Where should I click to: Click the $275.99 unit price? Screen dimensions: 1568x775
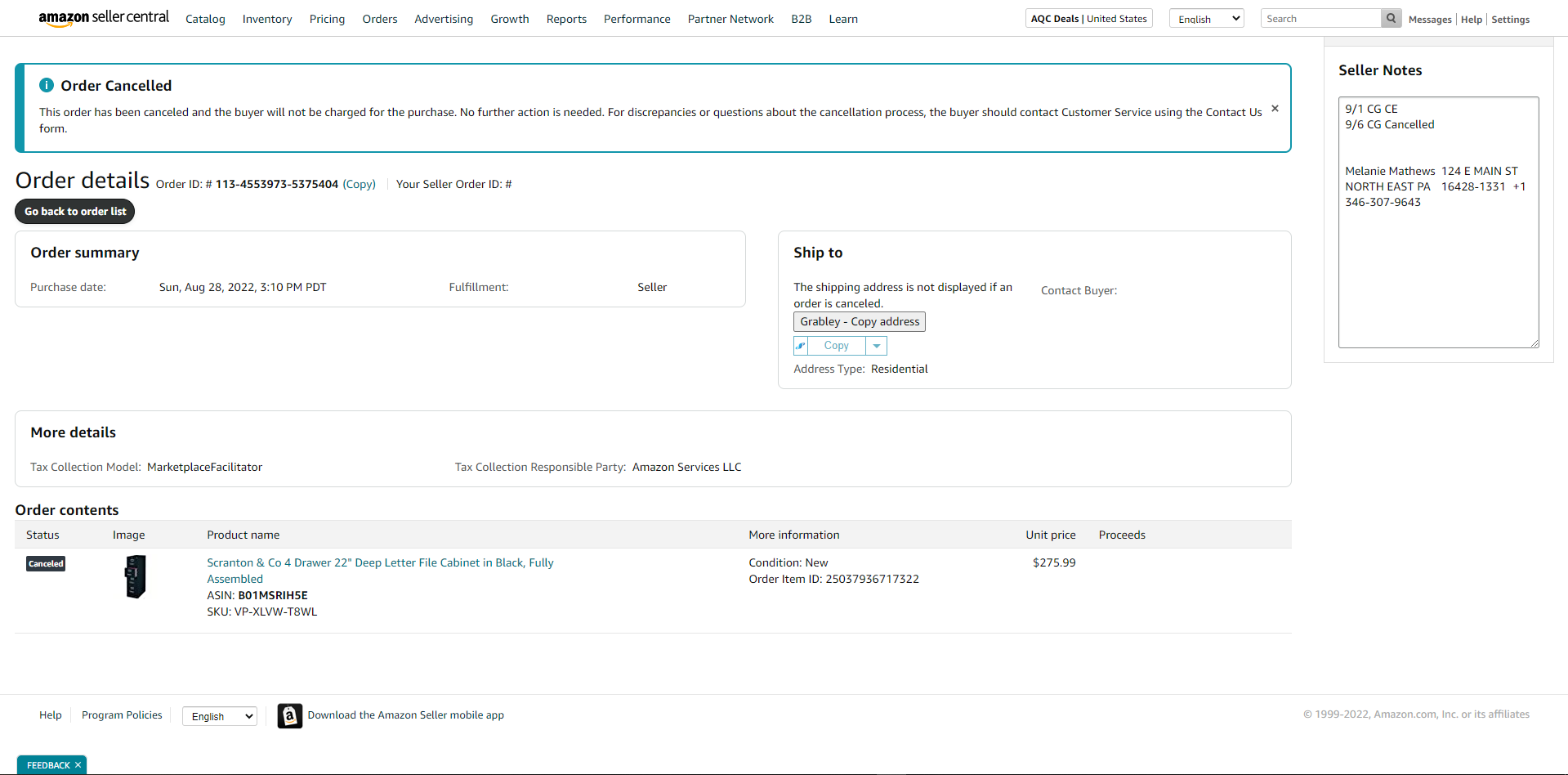pyautogui.click(x=1054, y=562)
